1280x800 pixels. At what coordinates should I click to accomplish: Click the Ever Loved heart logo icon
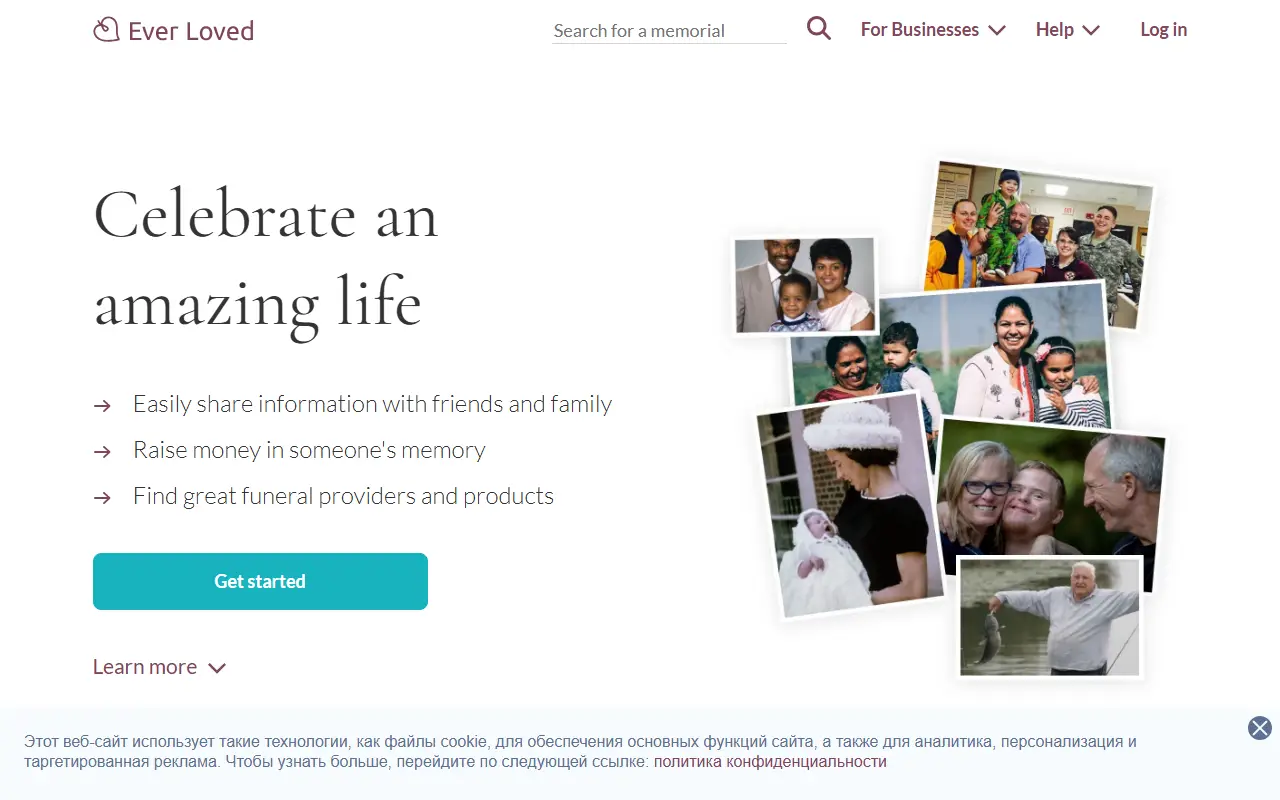(x=106, y=30)
